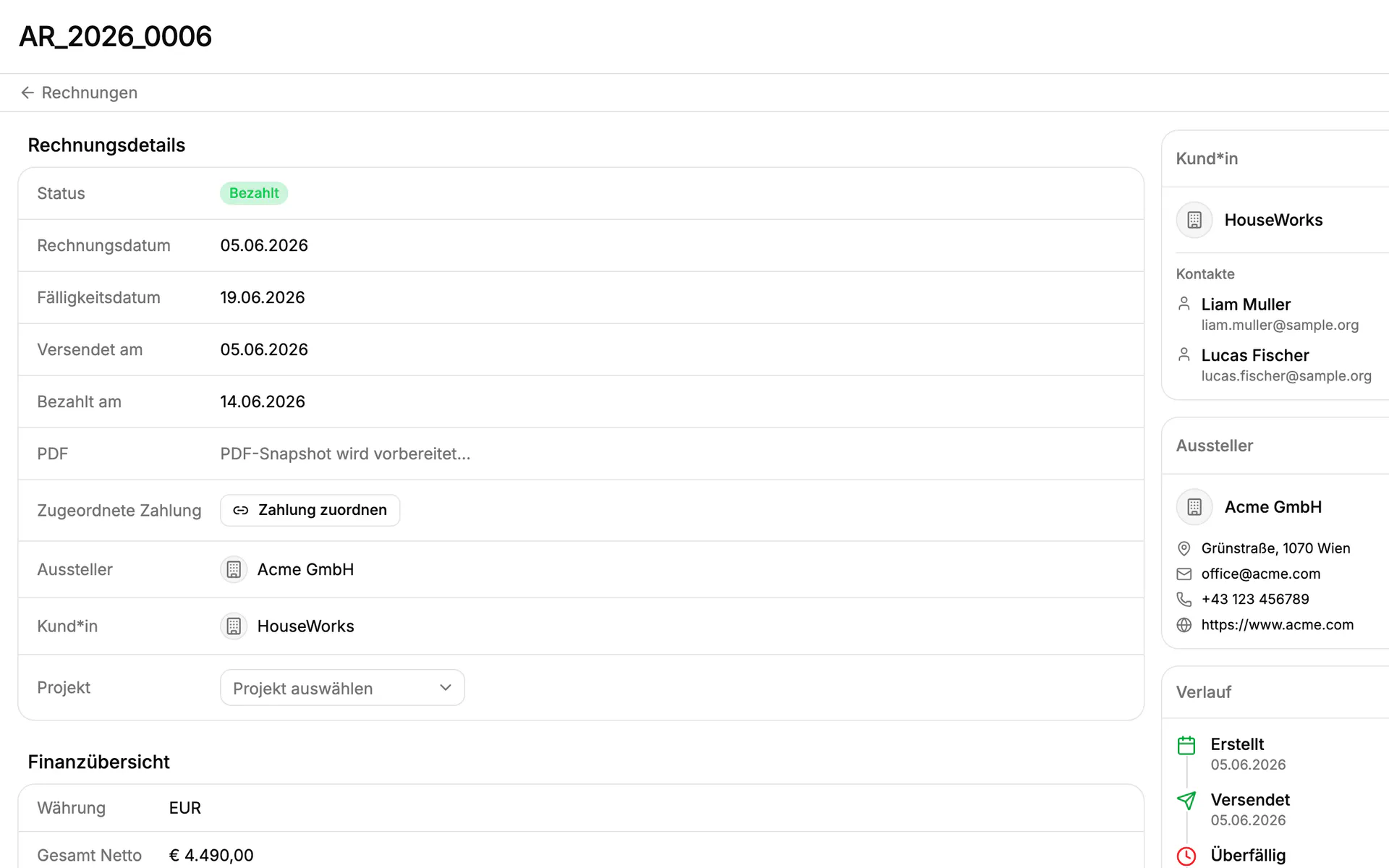Click the Erstellt entry in Verlauf
Screen dimensions: 1389x868
(1248, 754)
